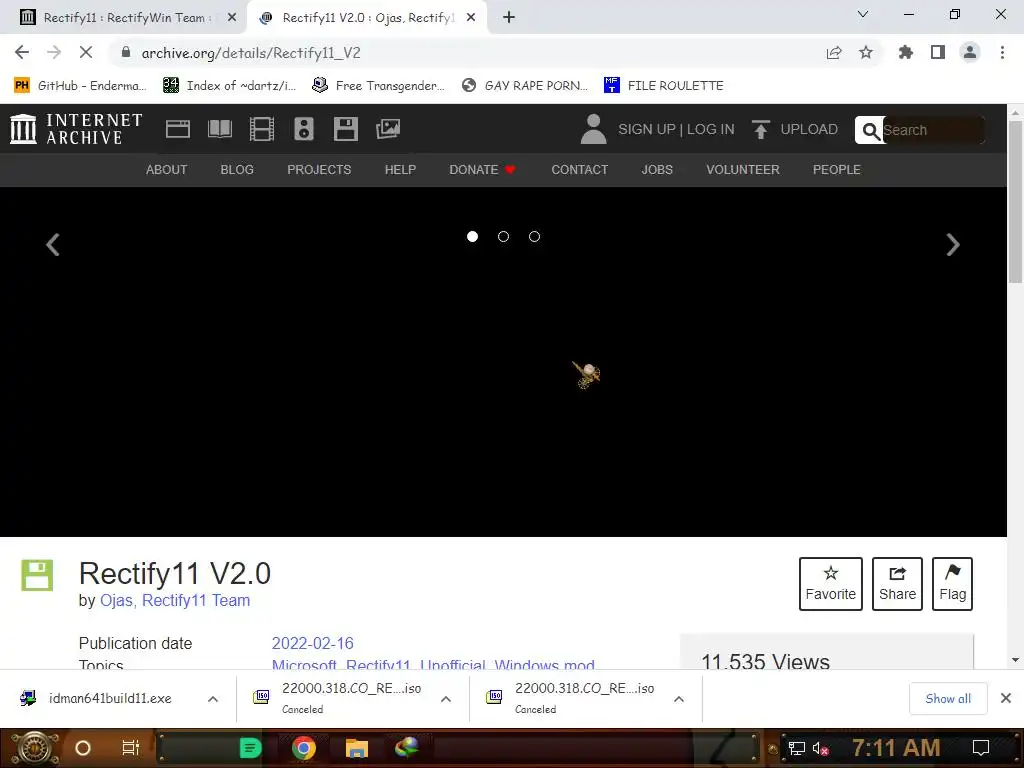The height and width of the screenshot is (768, 1024).
Task: Expand options for idman641build11.exe download
Action: click(213, 699)
